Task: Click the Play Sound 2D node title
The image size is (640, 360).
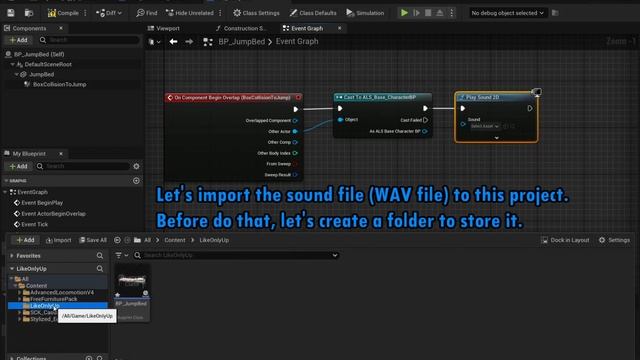Action: (482, 97)
